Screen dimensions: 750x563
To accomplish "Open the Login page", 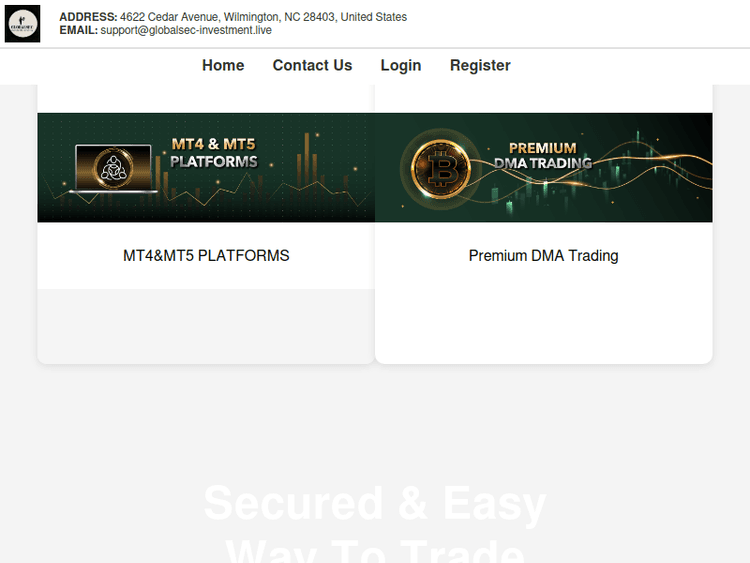I will click(x=401, y=65).
